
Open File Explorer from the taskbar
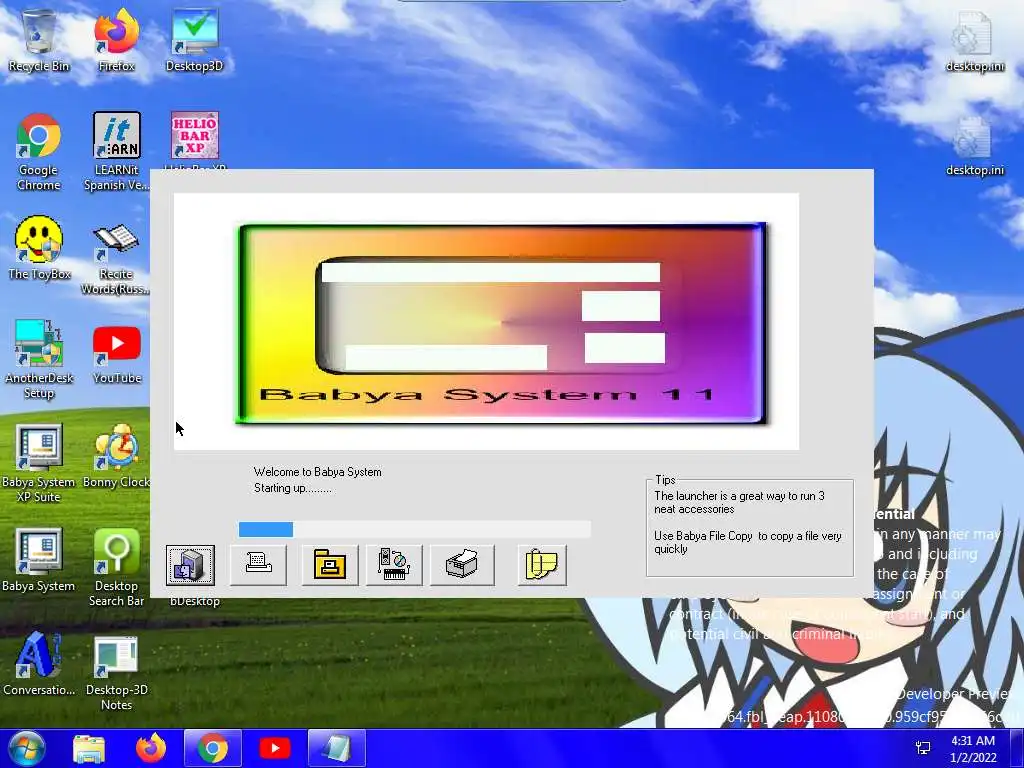[89, 748]
